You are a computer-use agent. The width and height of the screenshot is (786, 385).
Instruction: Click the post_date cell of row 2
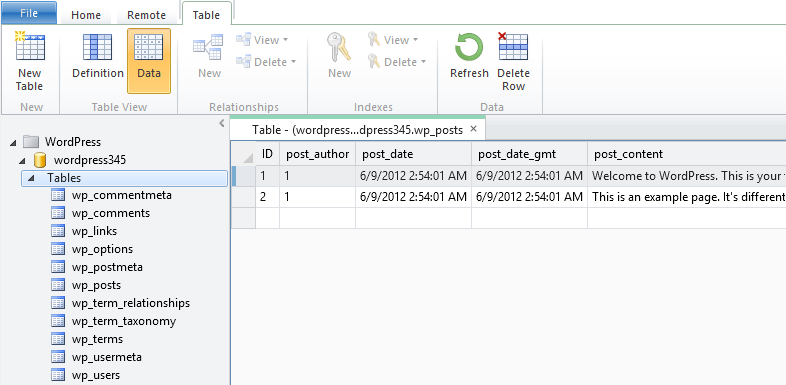414,197
